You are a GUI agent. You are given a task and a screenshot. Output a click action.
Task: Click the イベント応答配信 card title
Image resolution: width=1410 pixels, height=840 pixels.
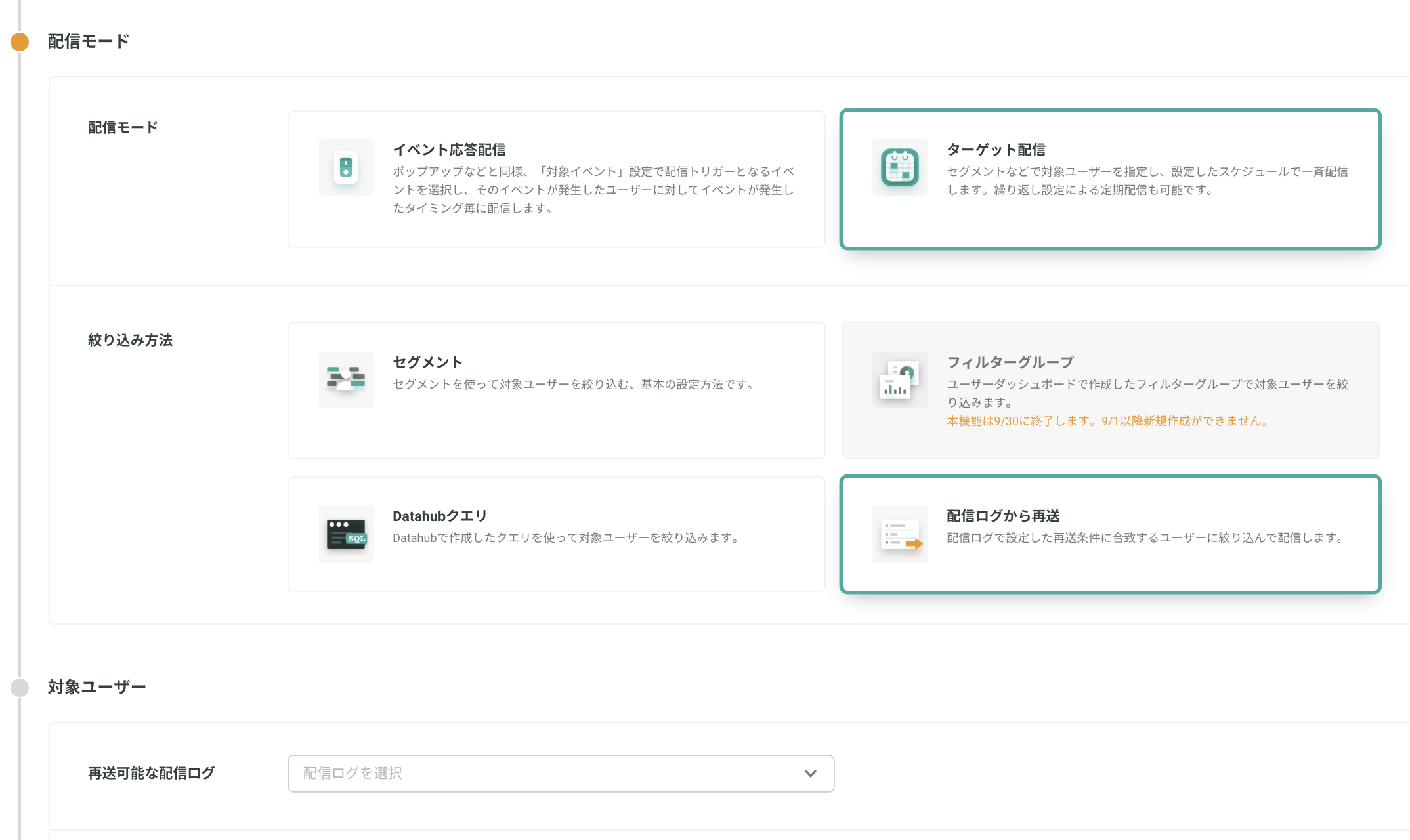tap(449, 150)
